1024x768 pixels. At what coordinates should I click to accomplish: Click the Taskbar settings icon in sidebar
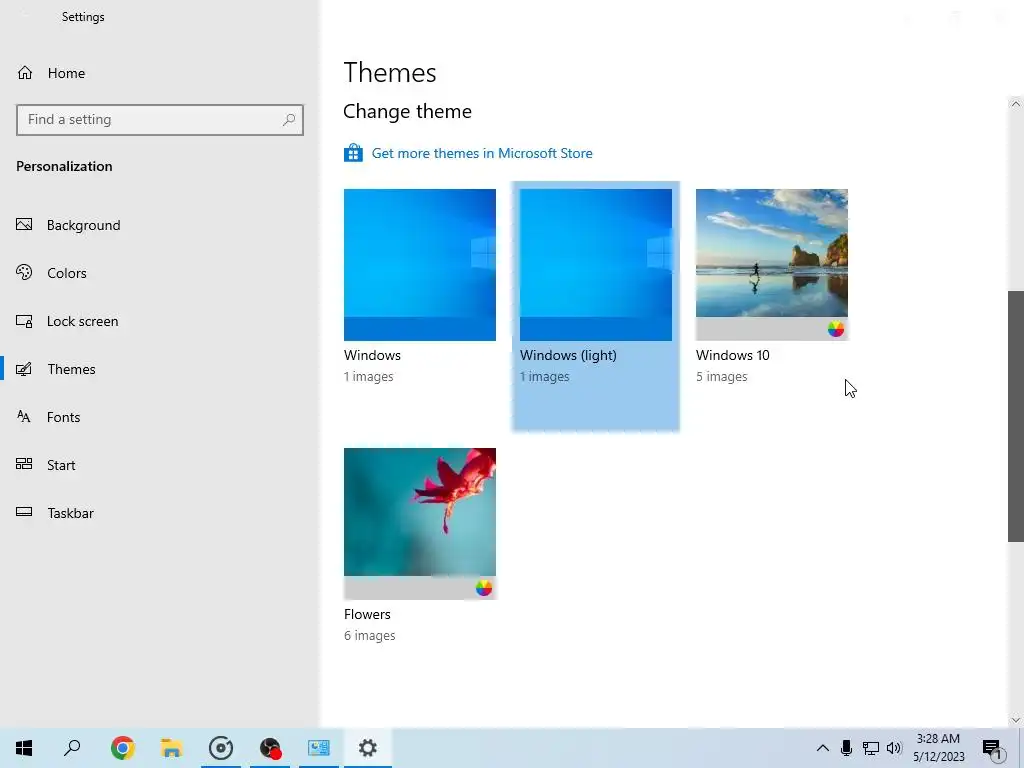pos(24,512)
